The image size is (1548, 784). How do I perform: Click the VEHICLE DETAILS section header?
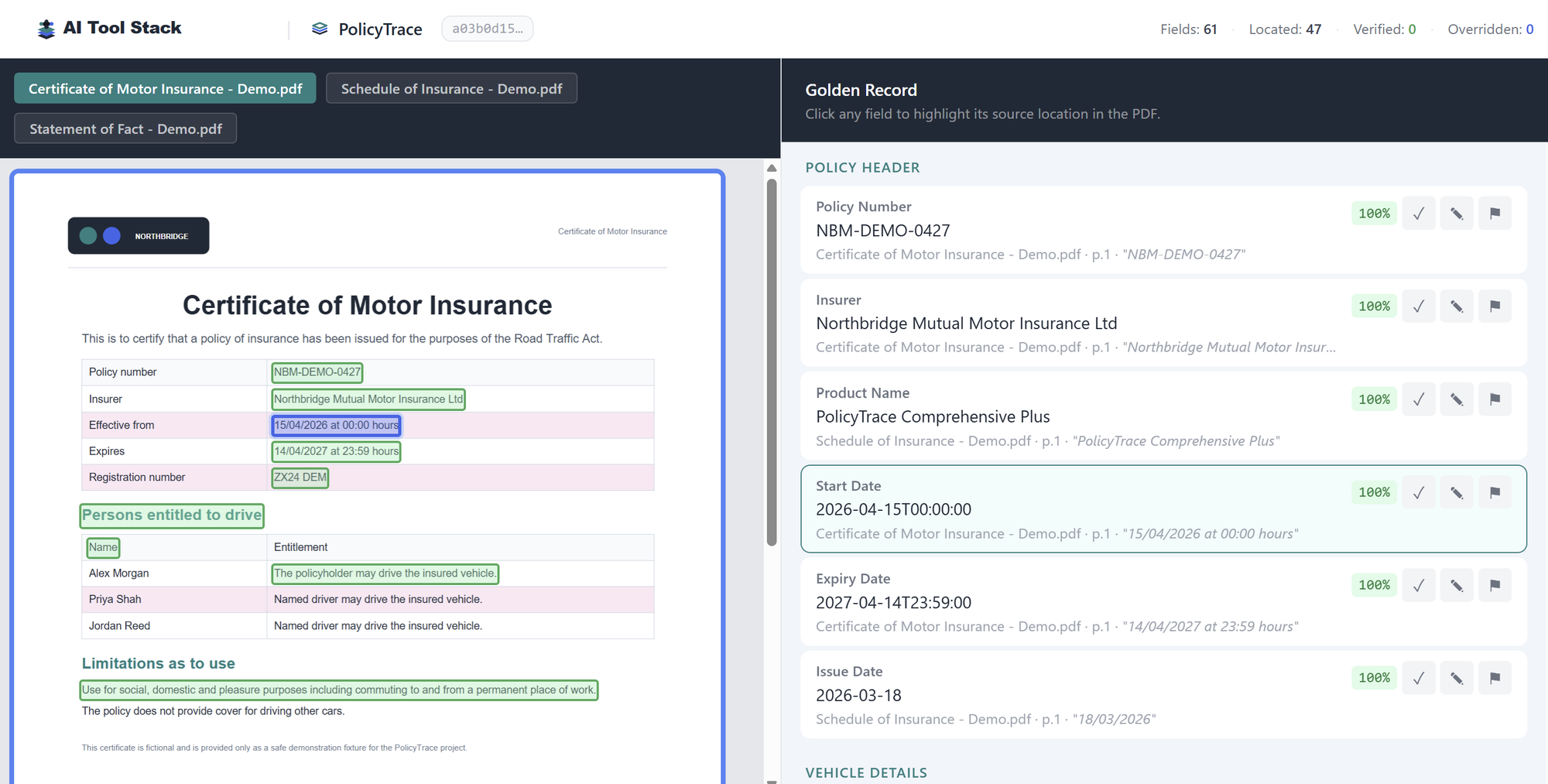866,772
